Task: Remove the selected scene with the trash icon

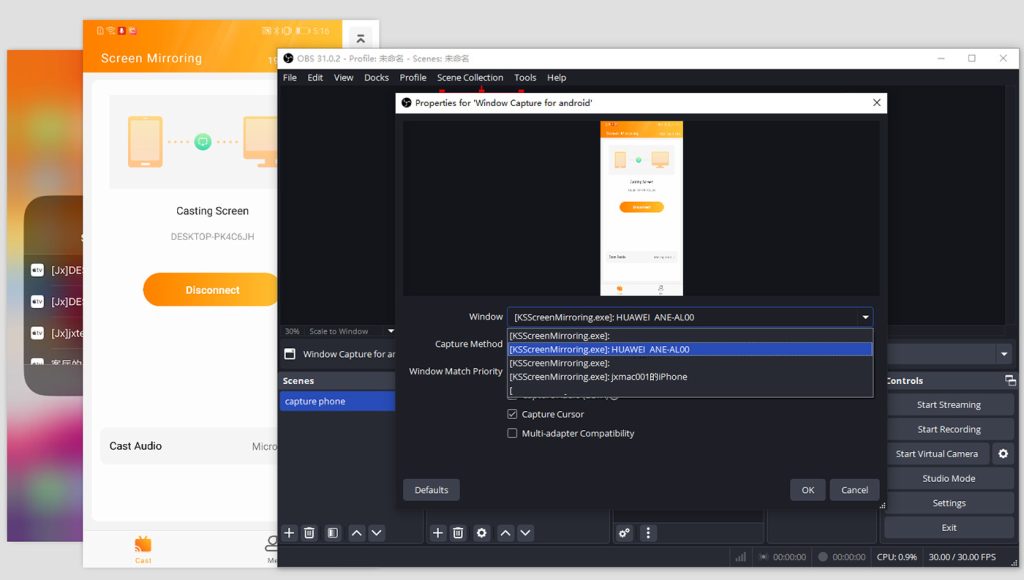Action: point(310,533)
